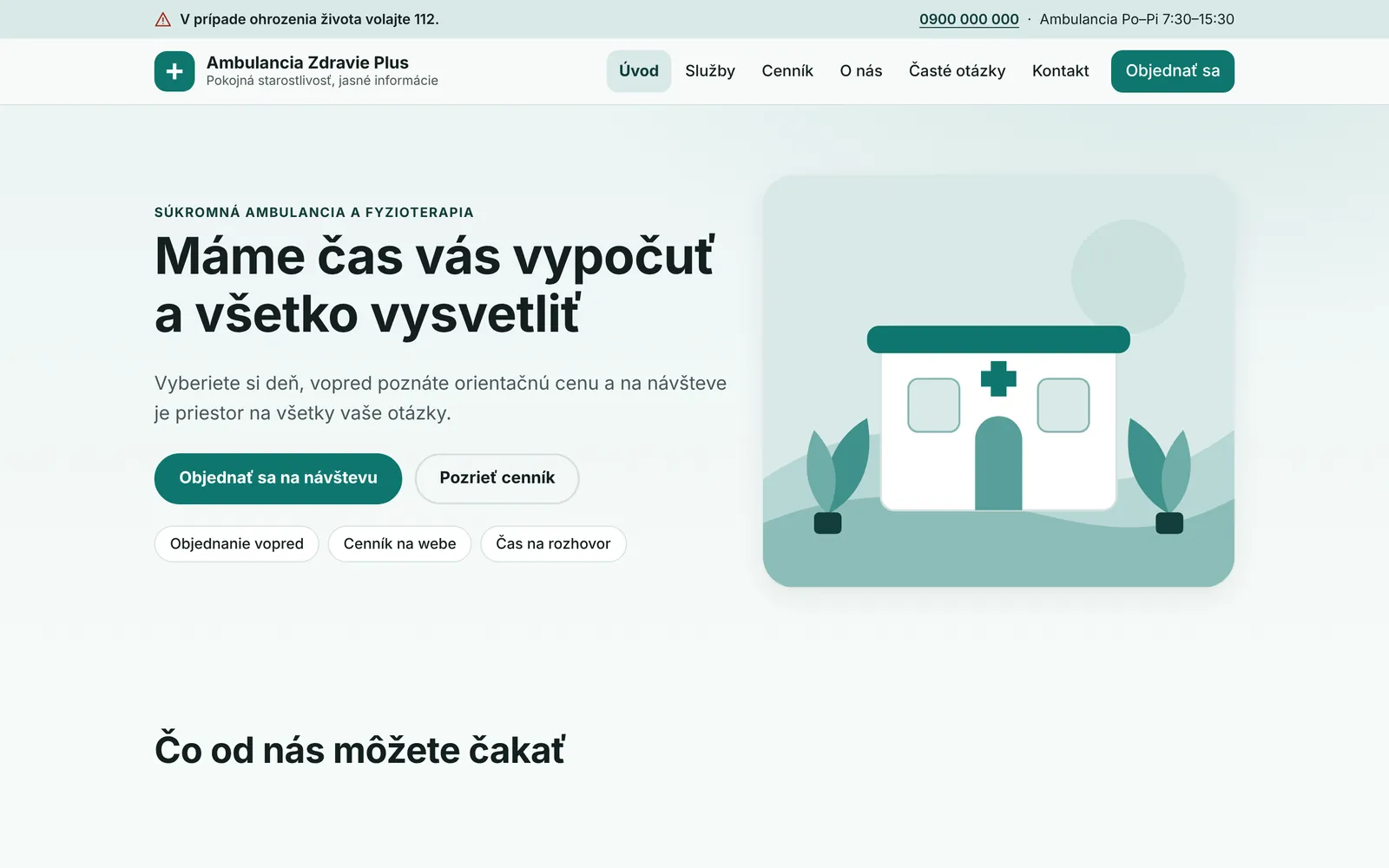The height and width of the screenshot is (868, 1389).
Task: Click the red warning triangle icon
Action: (163, 19)
